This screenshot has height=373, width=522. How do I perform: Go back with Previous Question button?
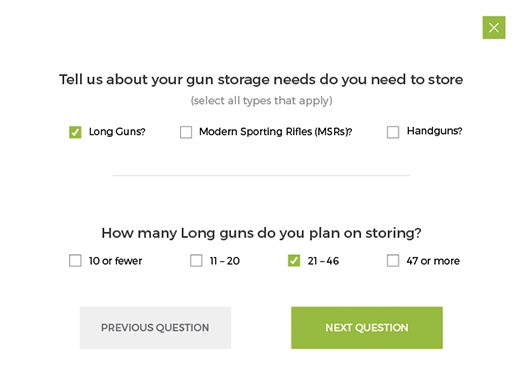pos(155,328)
